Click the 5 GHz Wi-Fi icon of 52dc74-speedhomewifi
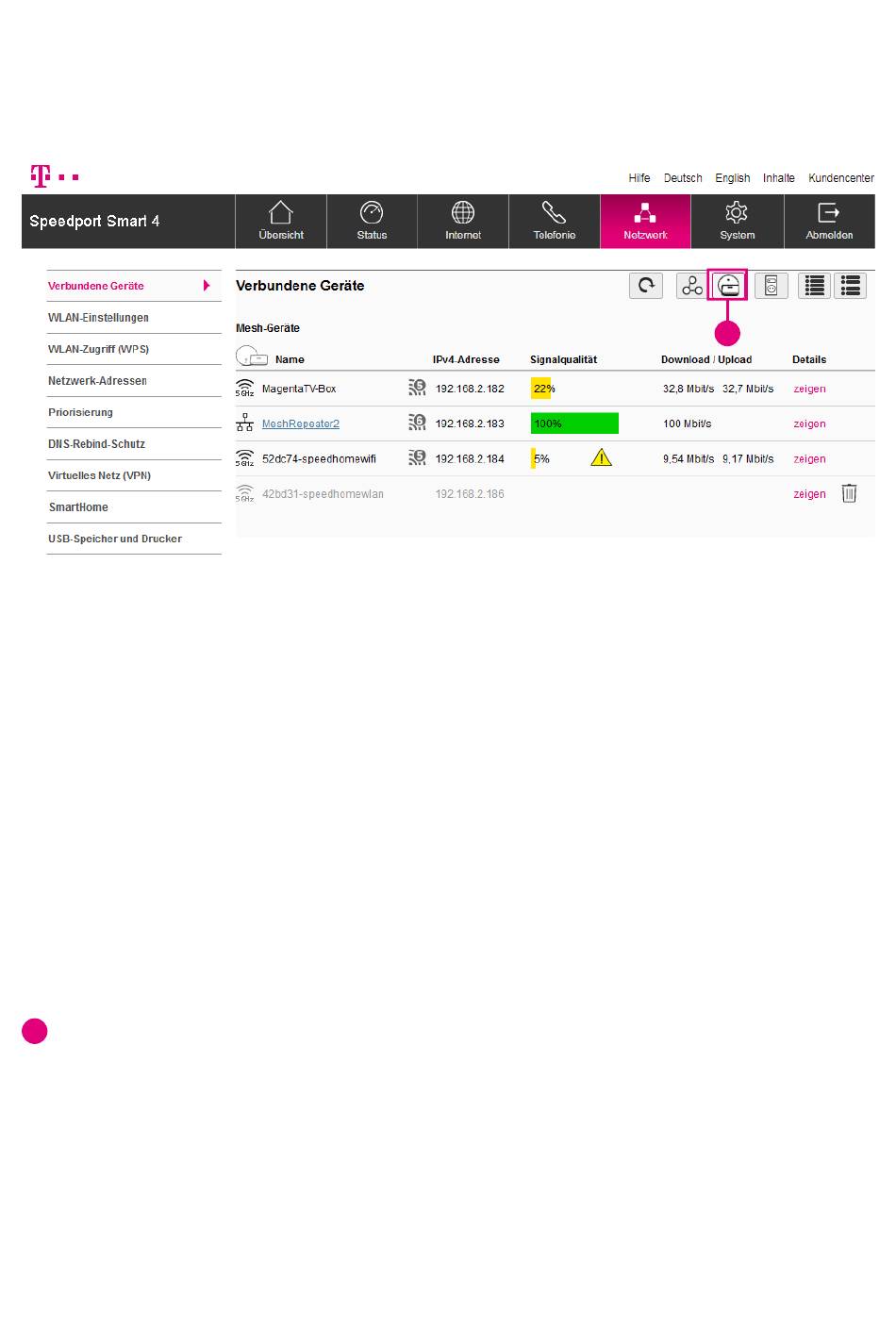 point(244,458)
